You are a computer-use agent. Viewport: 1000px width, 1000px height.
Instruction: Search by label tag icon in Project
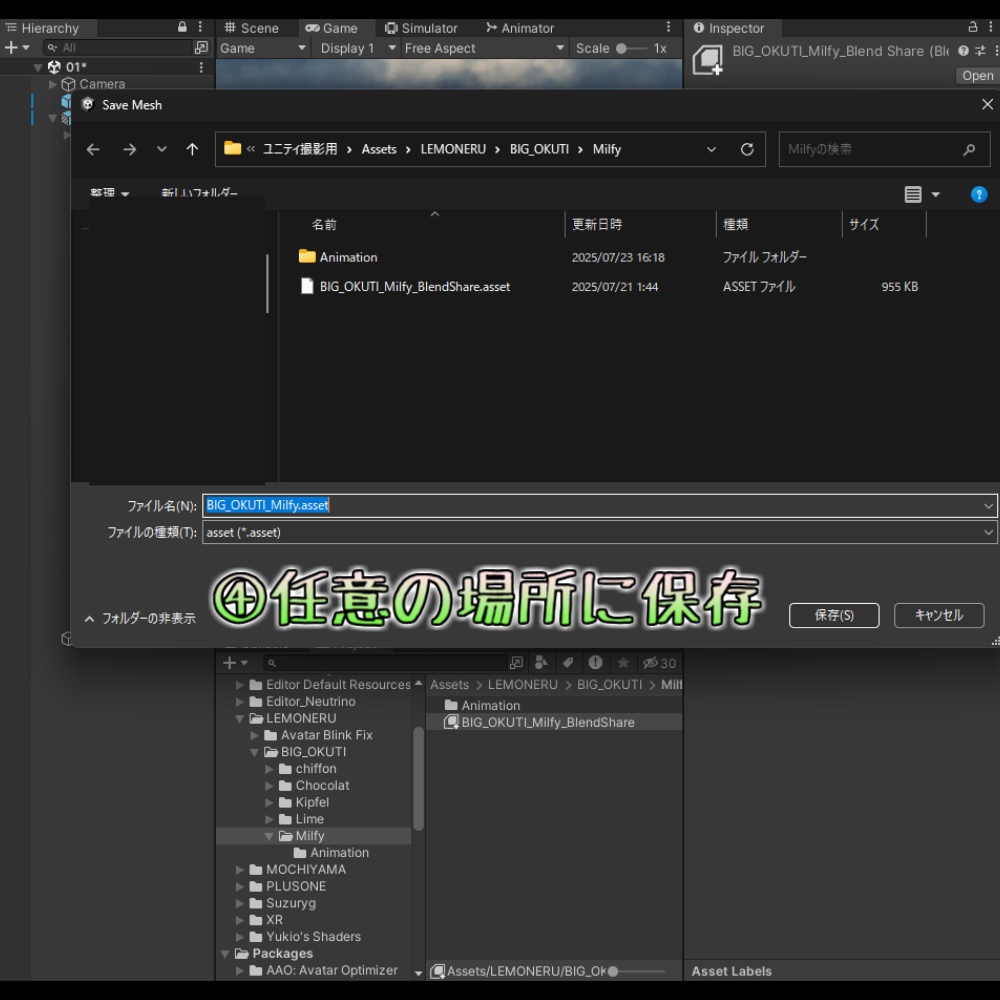[x=568, y=663]
